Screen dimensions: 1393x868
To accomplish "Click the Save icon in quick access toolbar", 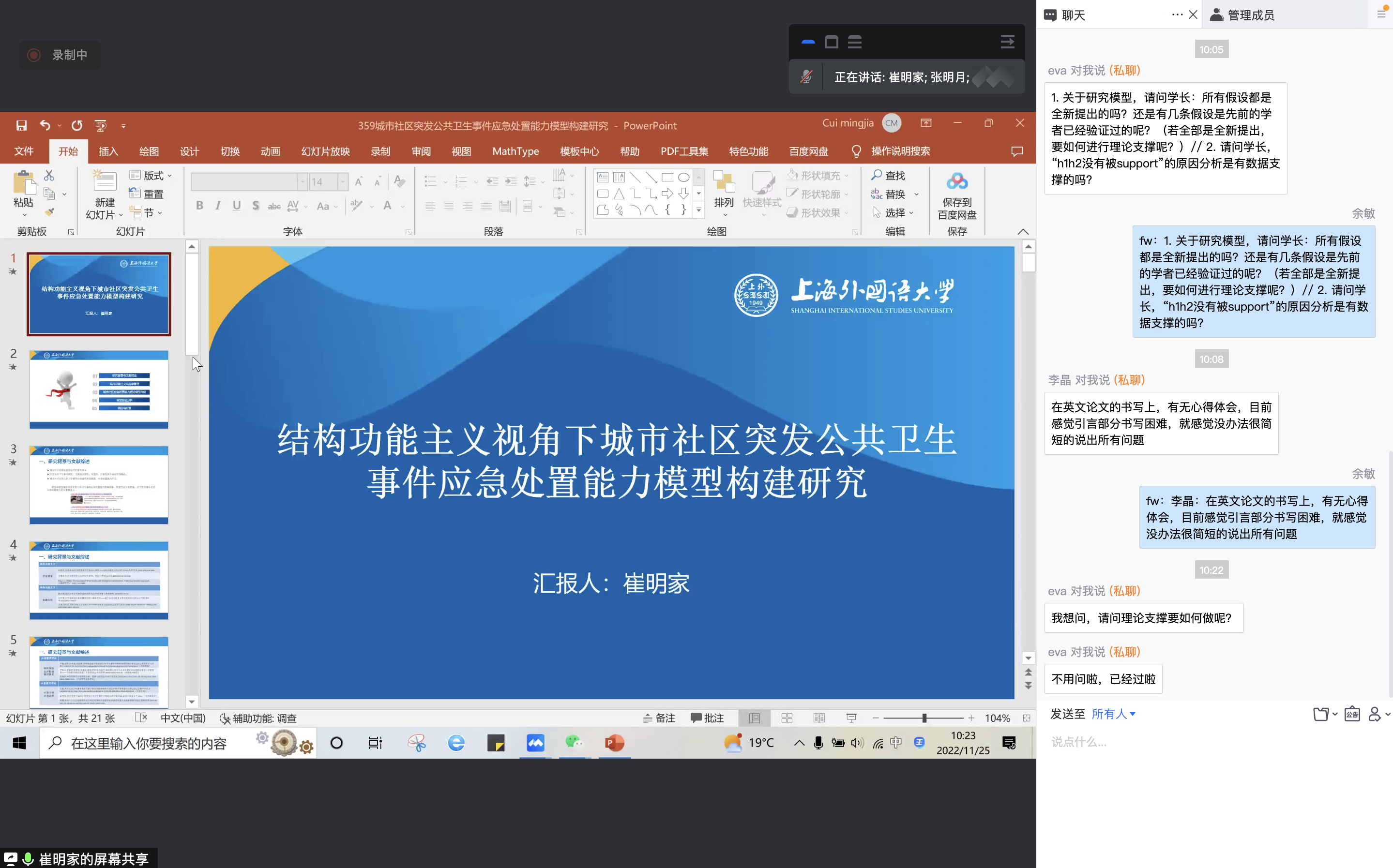I will (x=21, y=125).
